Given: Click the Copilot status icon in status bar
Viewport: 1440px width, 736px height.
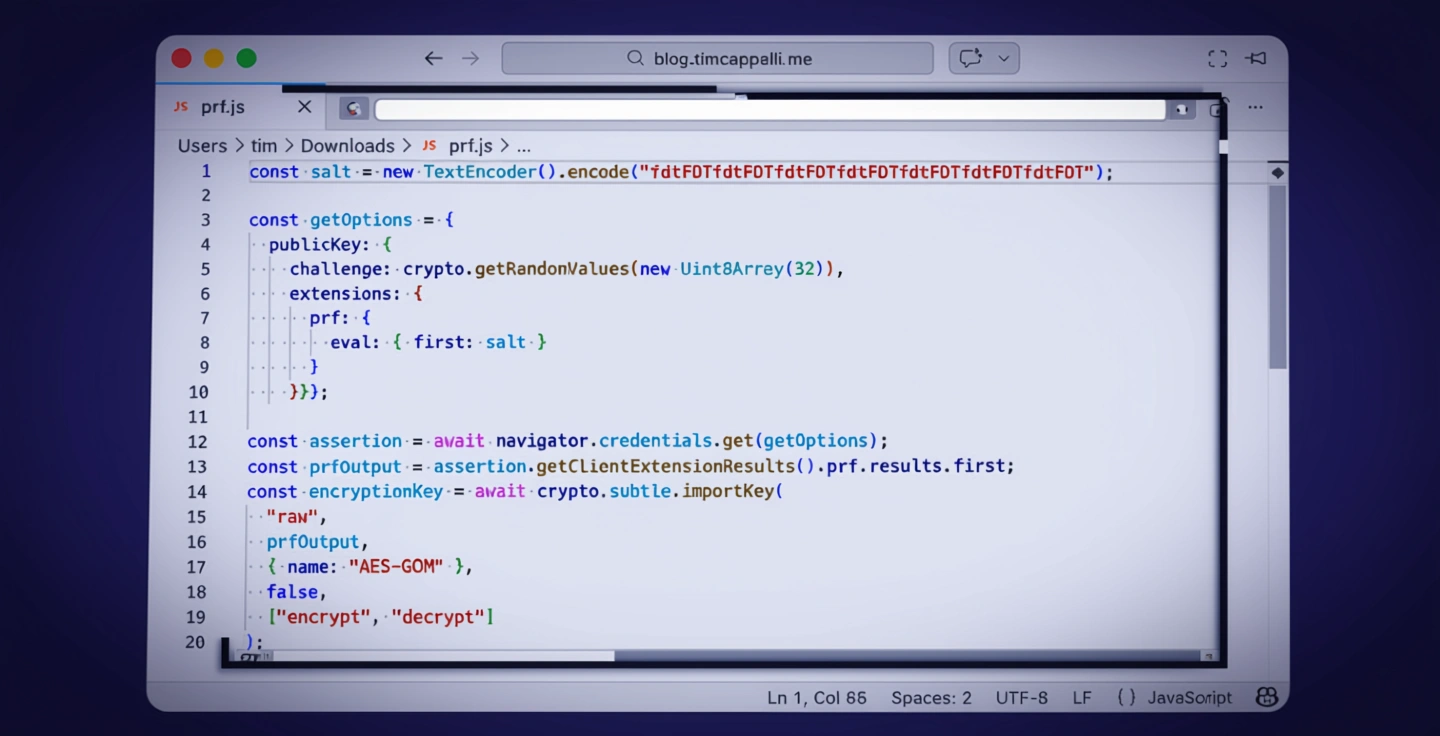Looking at the screenshot, I should (x=1266, y=697).
